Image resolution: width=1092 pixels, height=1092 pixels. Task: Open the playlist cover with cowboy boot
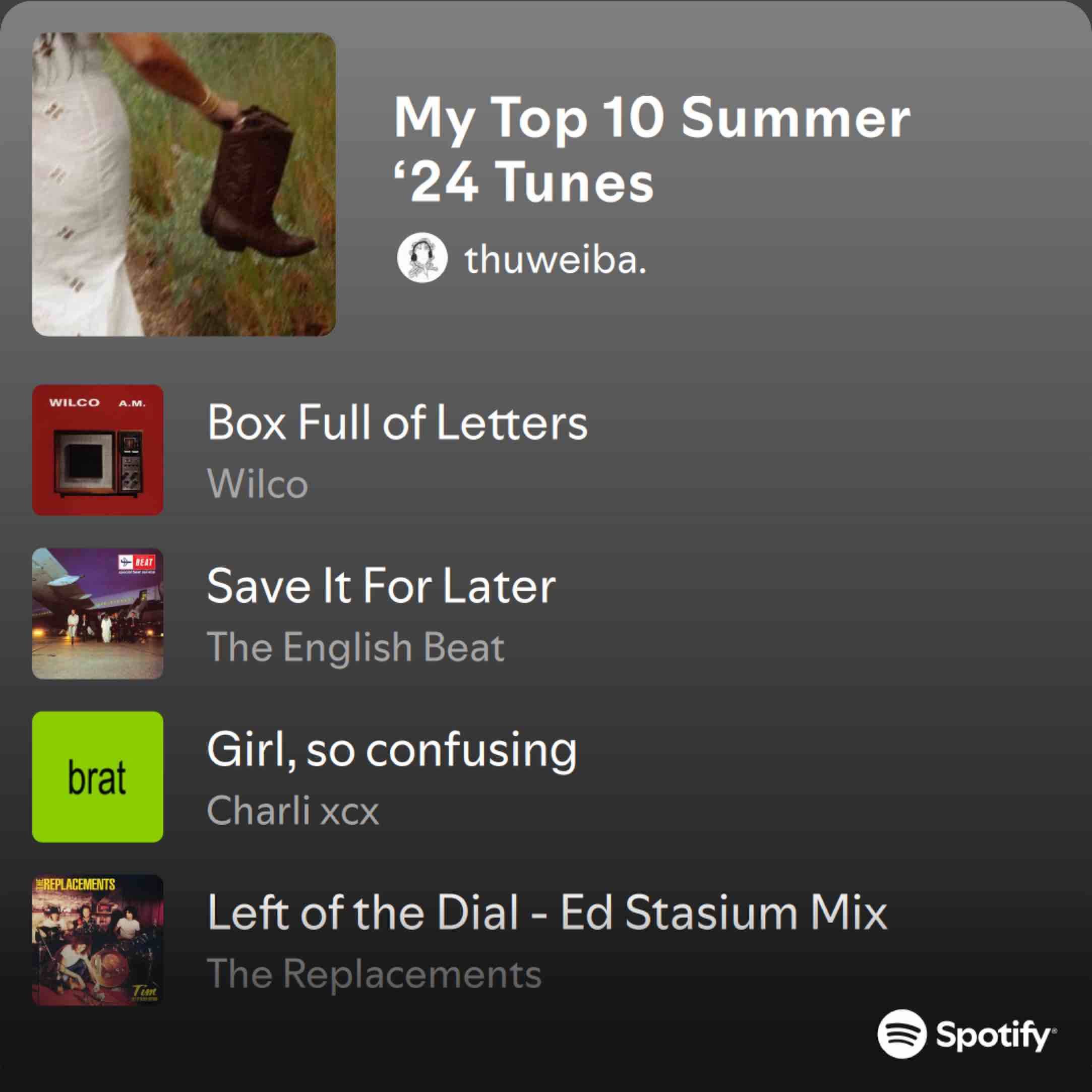coord(184,184)
